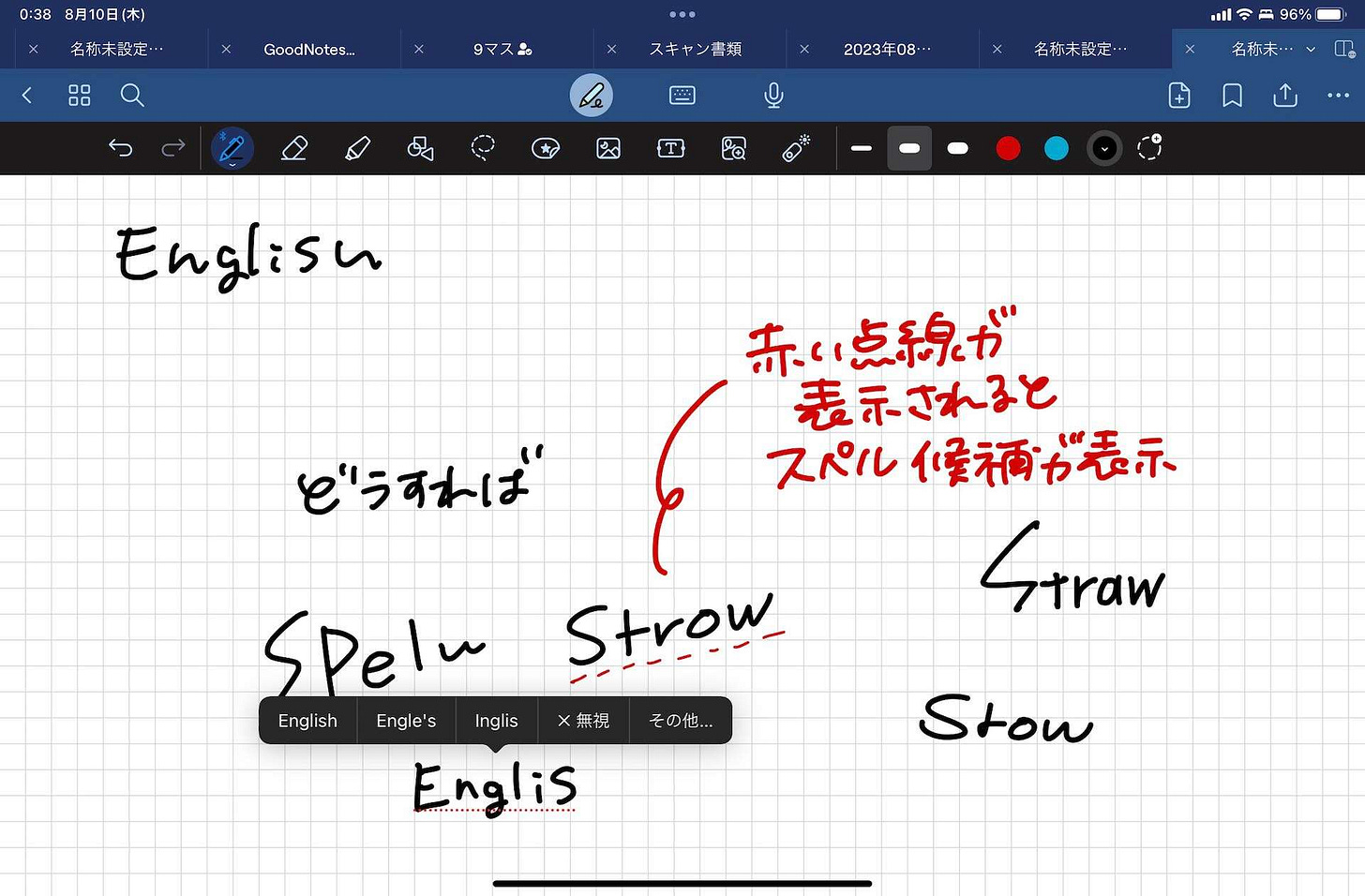Redo the last action
This screenshot has width=1365, height=896.
173,147
